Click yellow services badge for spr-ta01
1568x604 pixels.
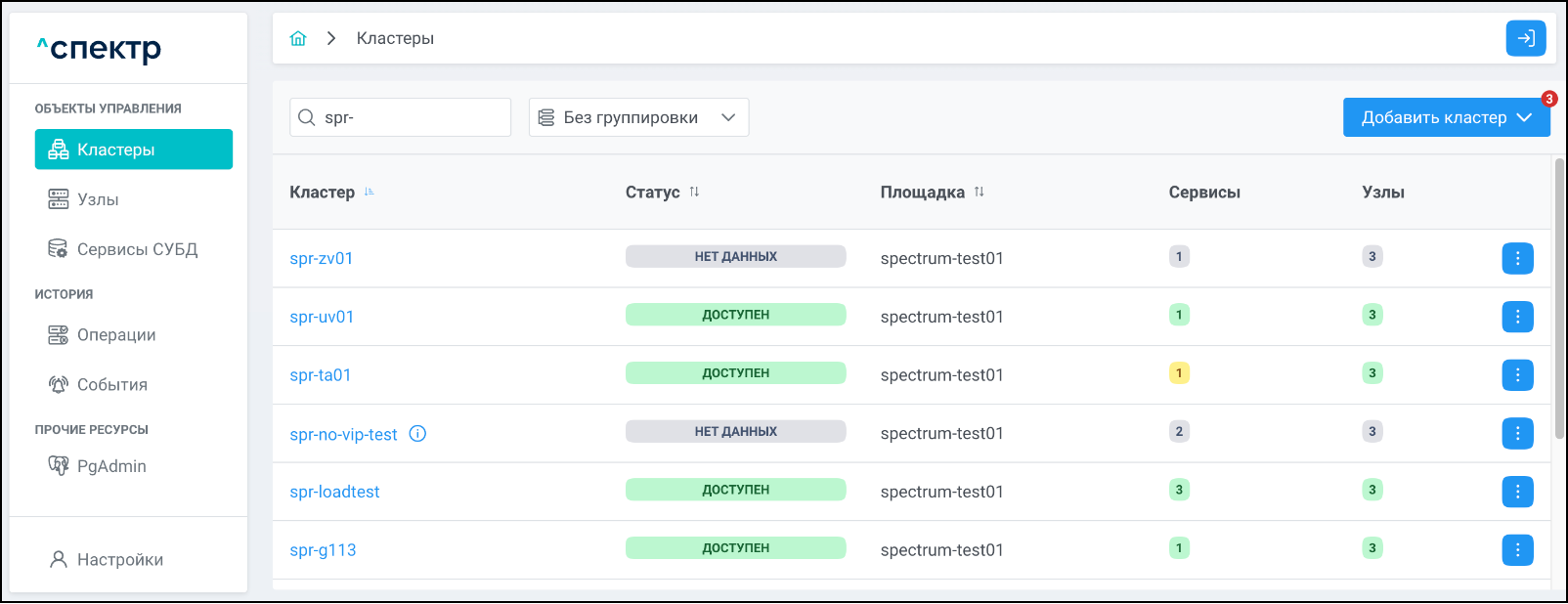click(1179, 373)
